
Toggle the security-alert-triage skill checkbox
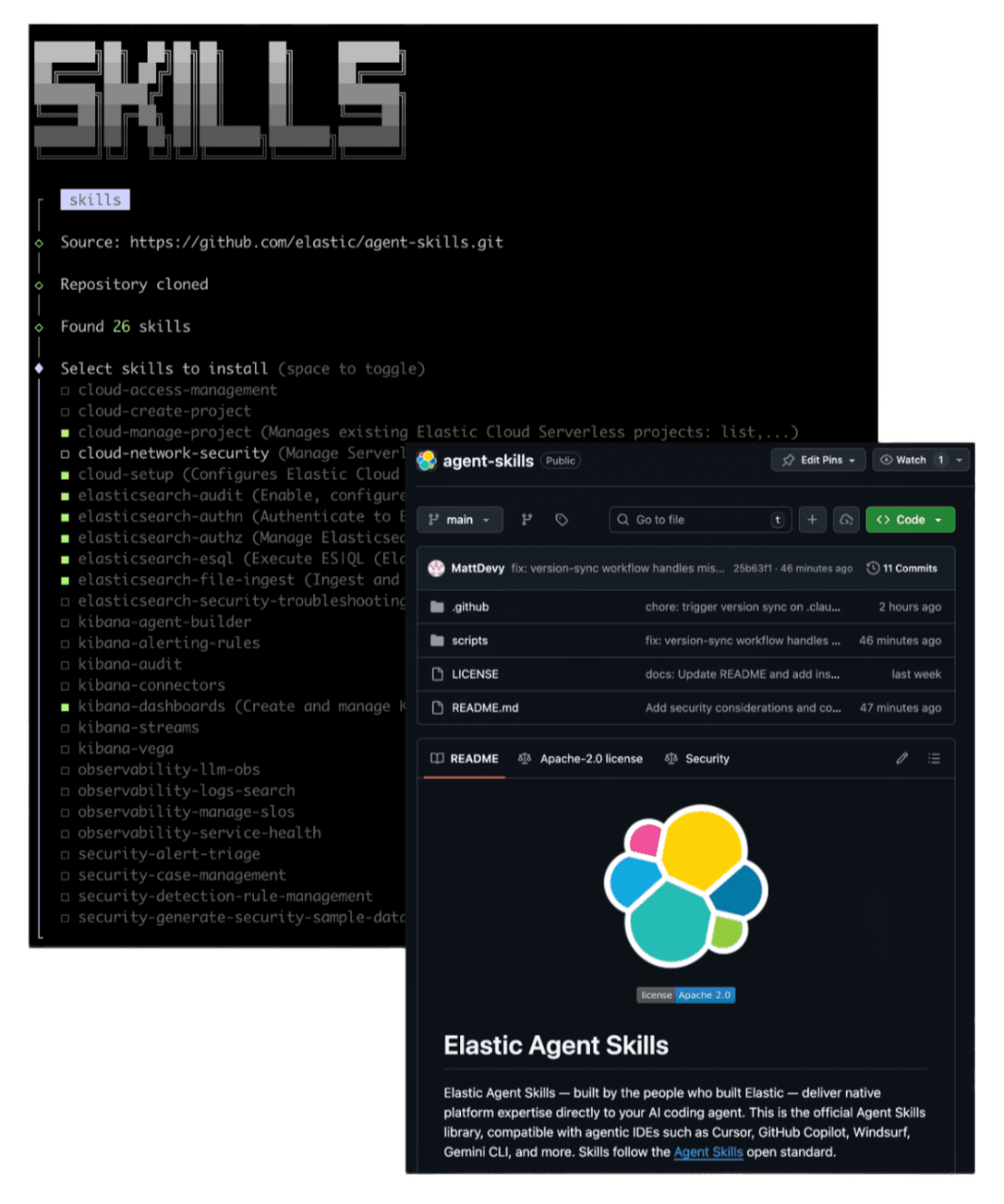65,854
